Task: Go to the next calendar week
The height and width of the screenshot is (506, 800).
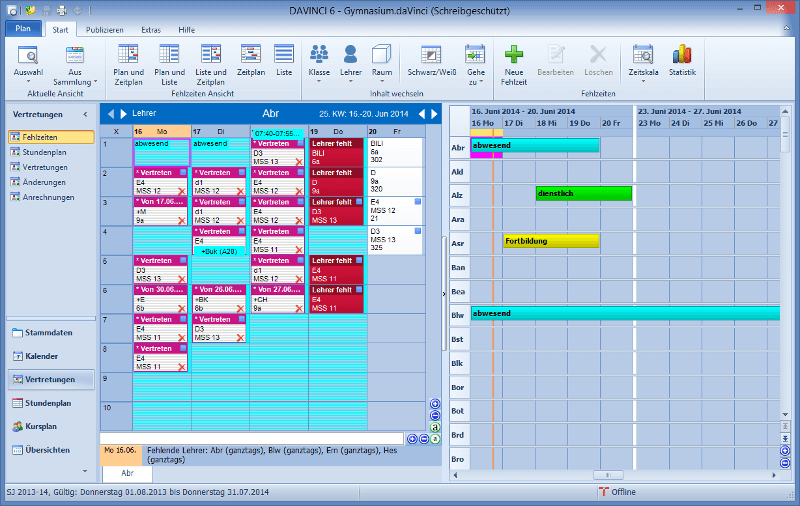Action: [x=435, y=114]
